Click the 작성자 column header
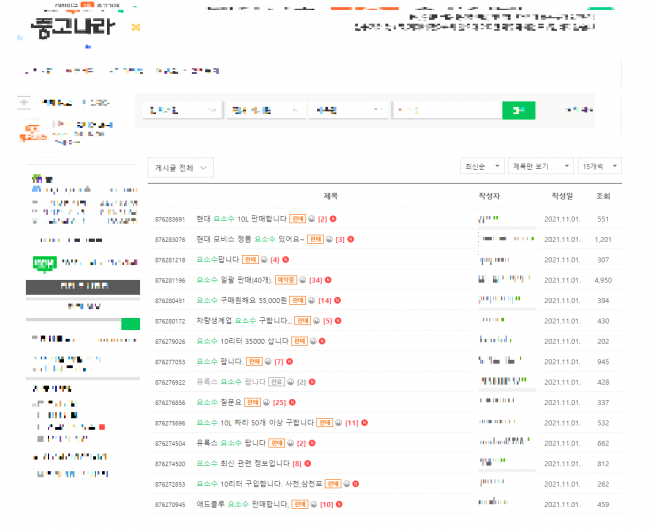The image size is (654, 529). pyautogui.click(x=489, y=196)
